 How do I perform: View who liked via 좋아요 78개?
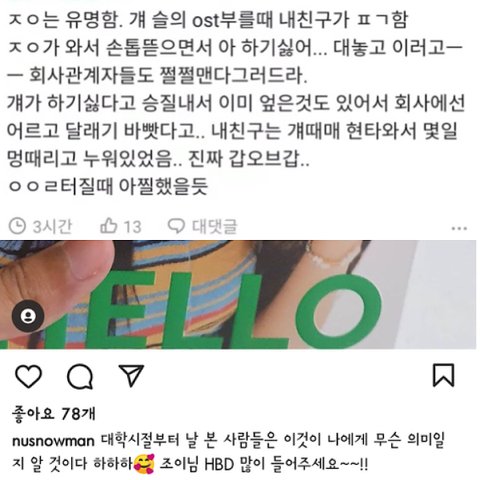53,414
